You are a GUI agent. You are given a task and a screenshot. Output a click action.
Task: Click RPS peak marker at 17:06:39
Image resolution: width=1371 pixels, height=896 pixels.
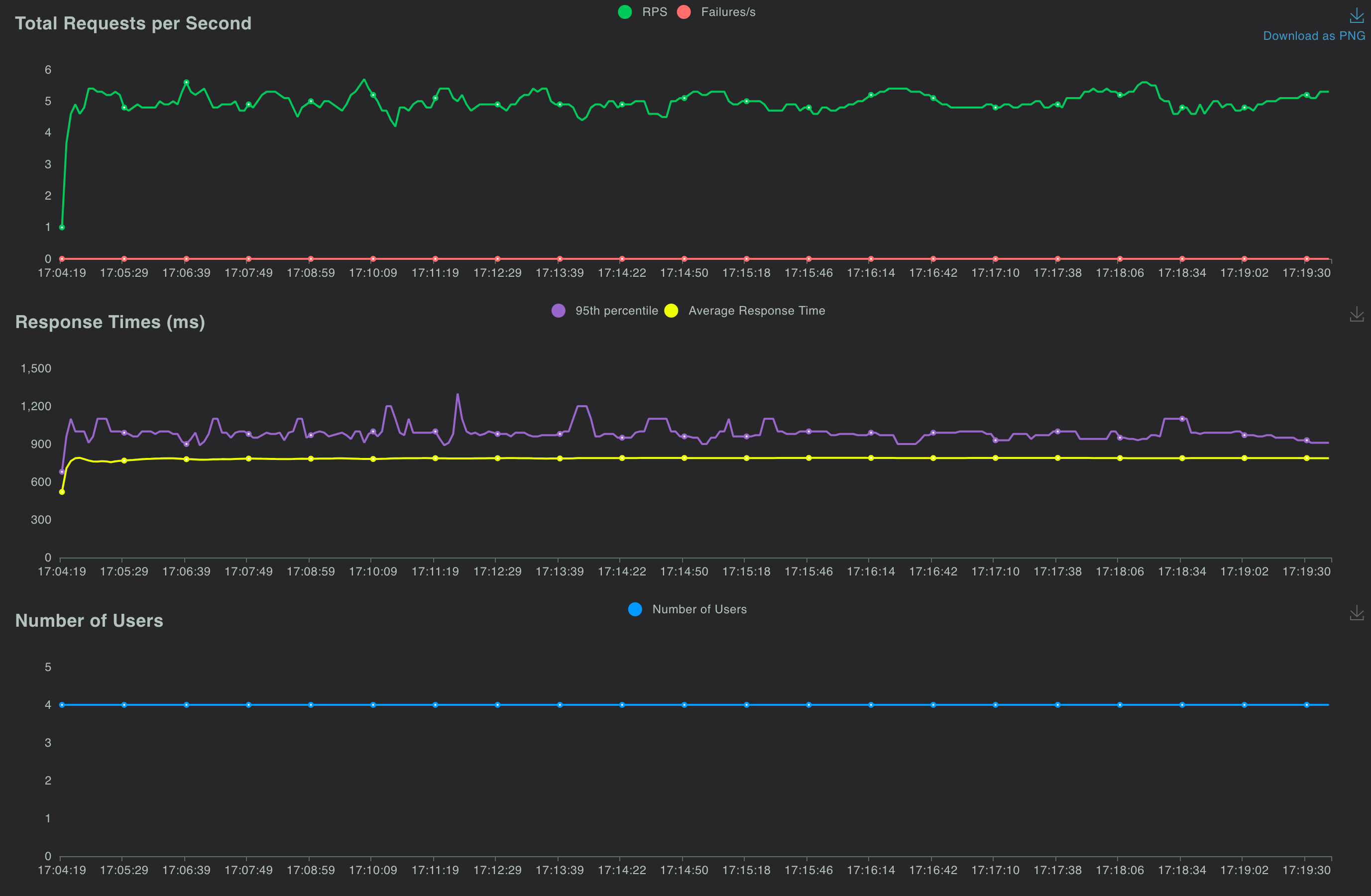[186, 82]
